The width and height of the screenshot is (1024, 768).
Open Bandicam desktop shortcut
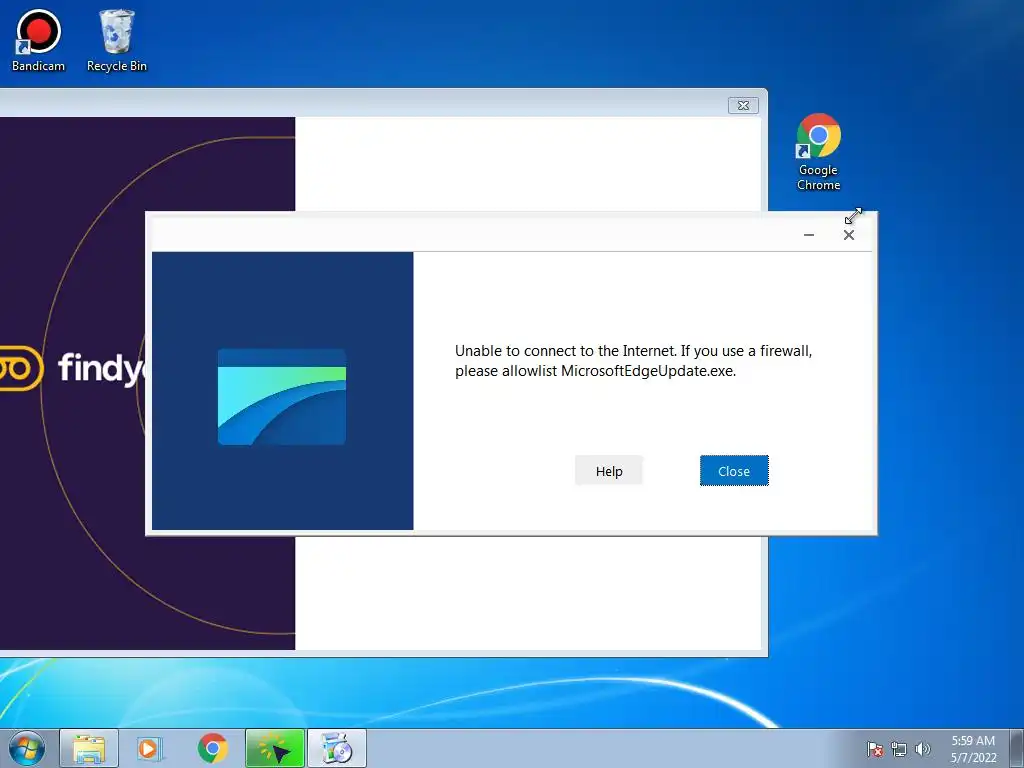click(x=39, y=40)
